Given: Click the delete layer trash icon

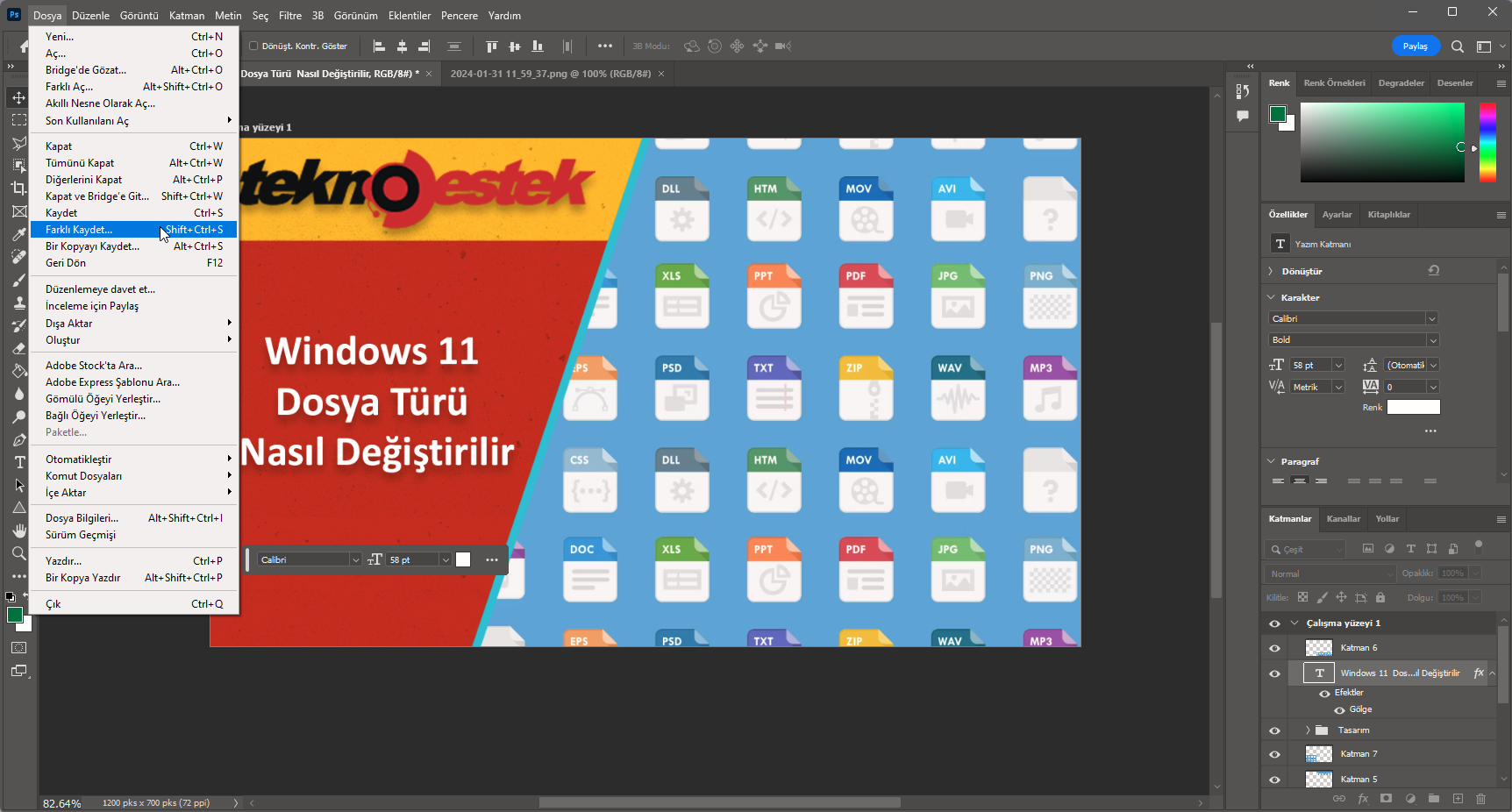Looking at the screenshot, I should click(1480, 799).
